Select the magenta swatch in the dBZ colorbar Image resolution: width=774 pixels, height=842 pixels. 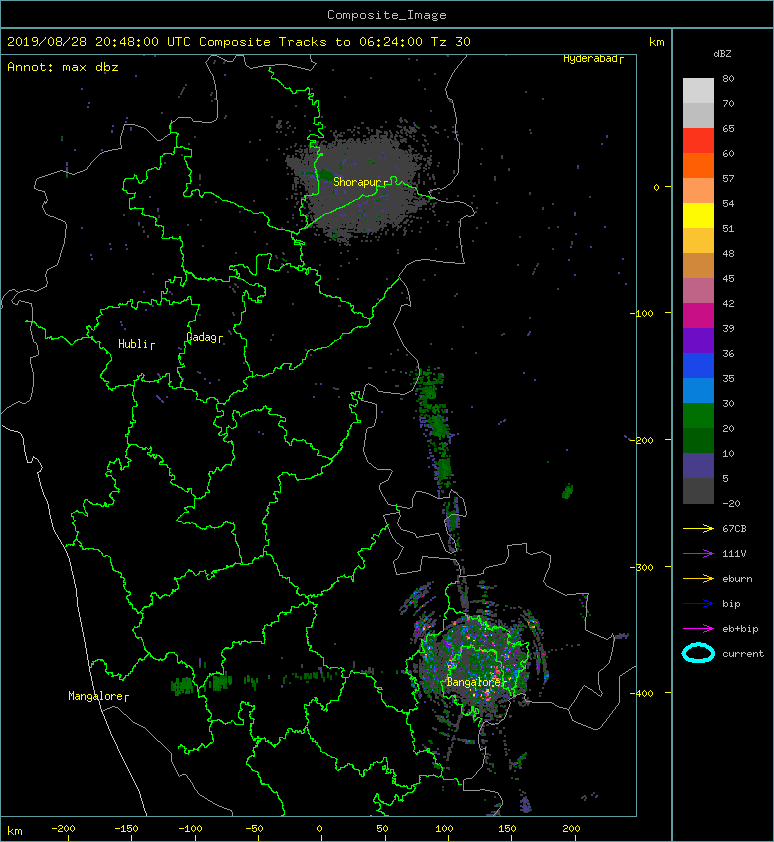point(698,316)
